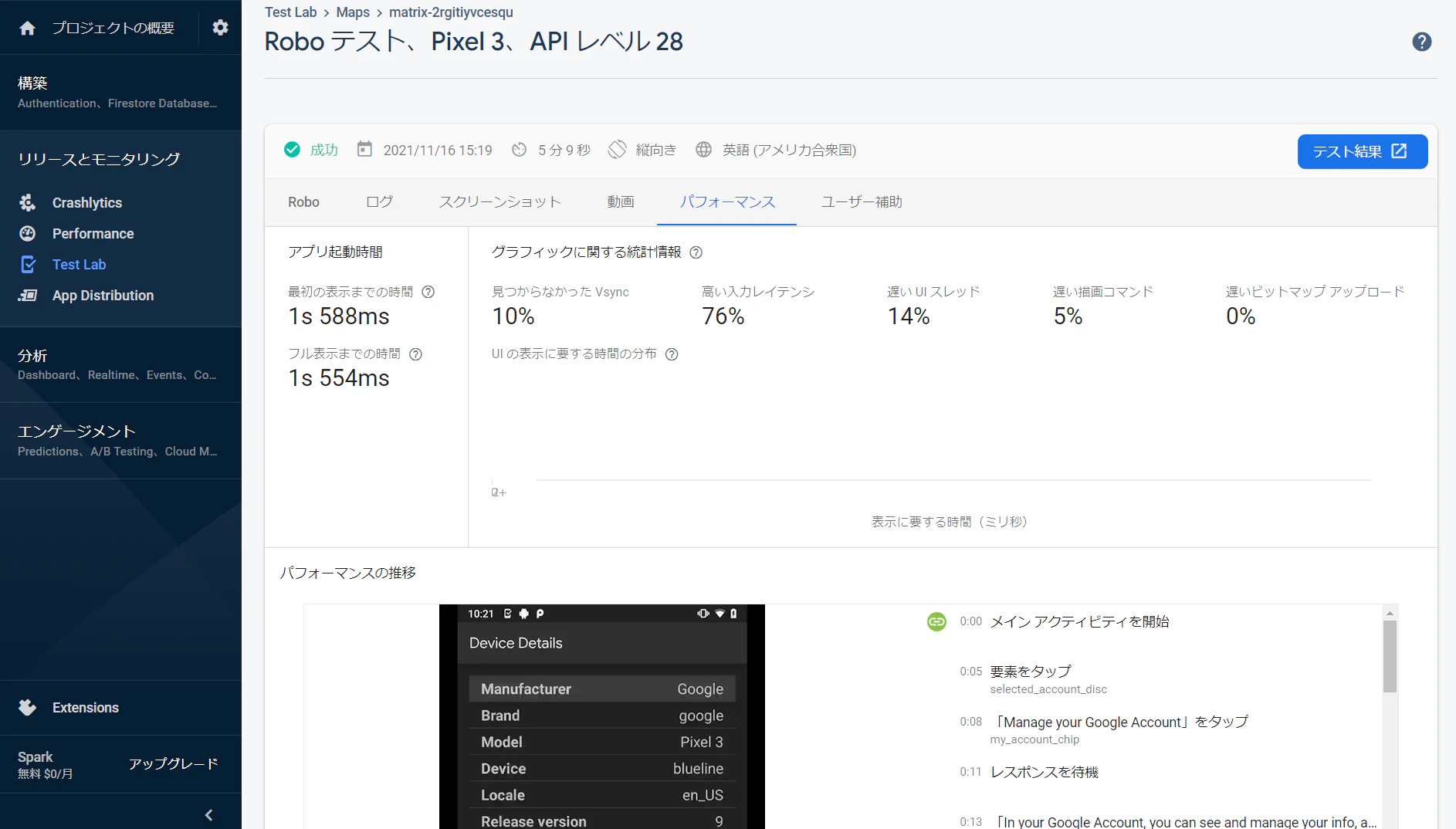
Task: Click the 1s 554ms full display value
Action: 339,378
